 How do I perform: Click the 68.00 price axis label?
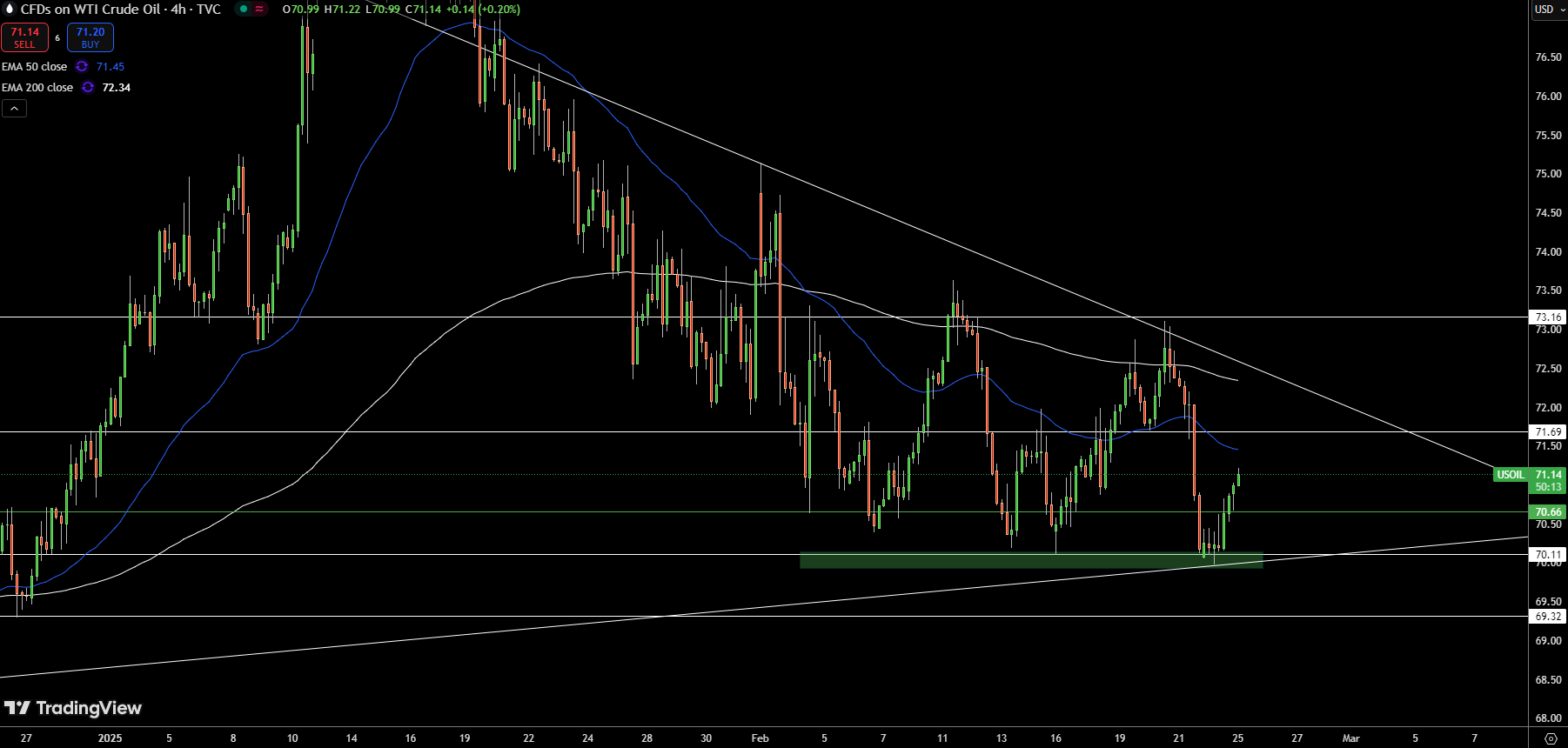tap(1548, 718)
